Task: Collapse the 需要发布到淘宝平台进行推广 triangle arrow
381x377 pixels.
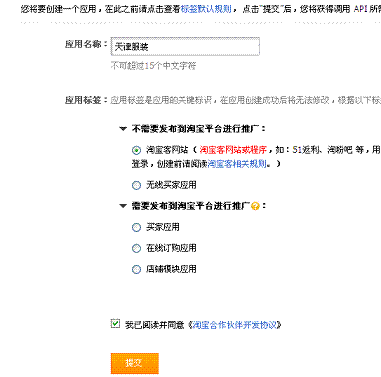Action: pos(123,206)
